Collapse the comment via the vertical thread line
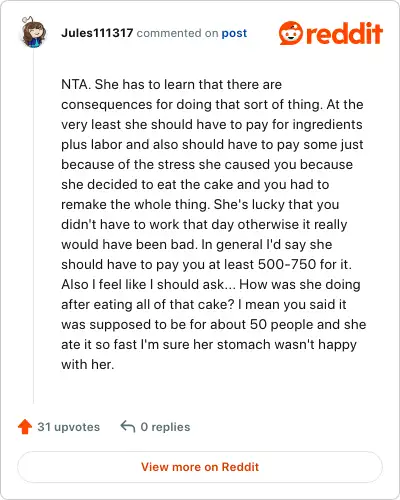Screen dimensions: 400x500 [x=33, y=227]
